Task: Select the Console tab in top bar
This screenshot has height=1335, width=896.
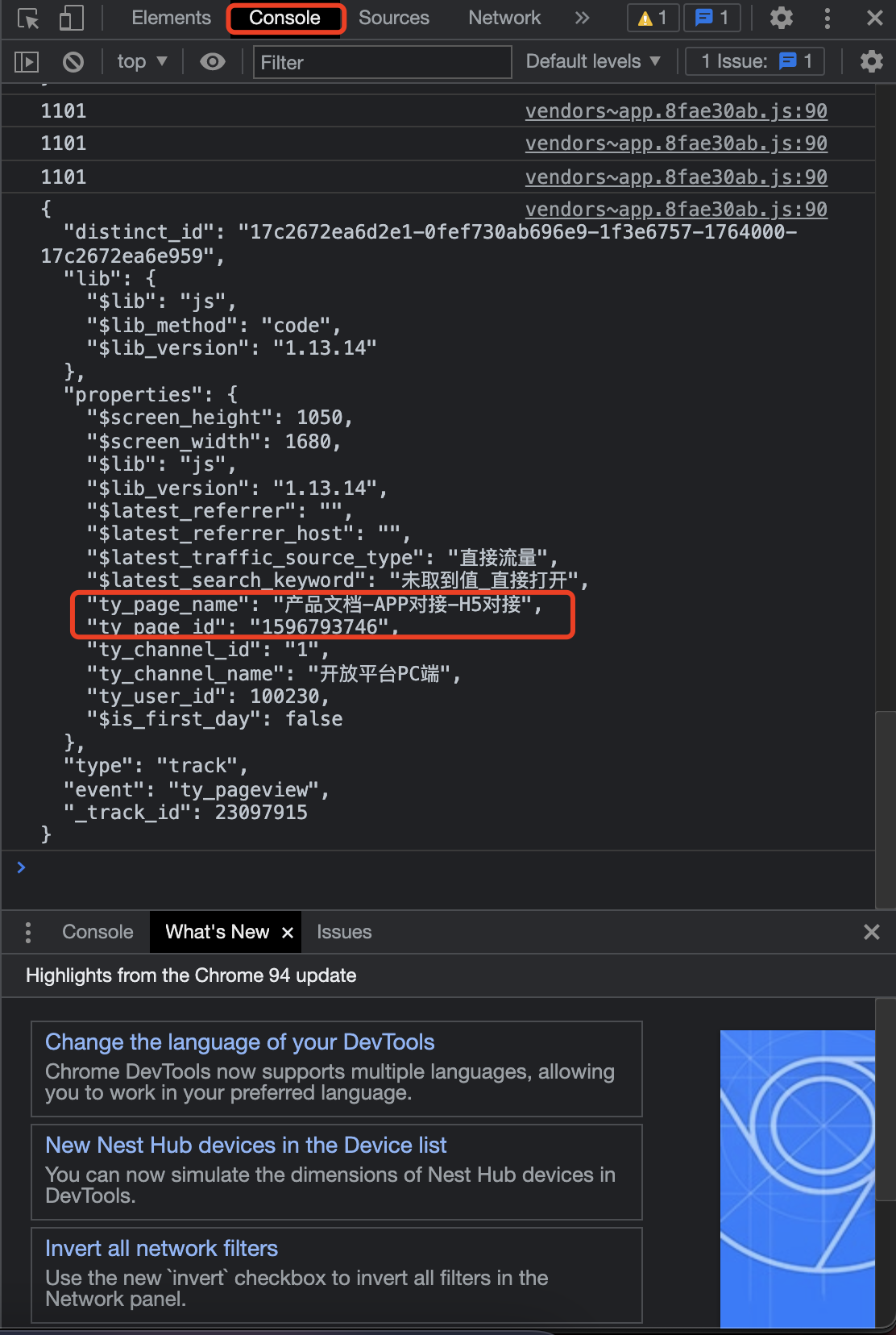Action: [284, 18]
